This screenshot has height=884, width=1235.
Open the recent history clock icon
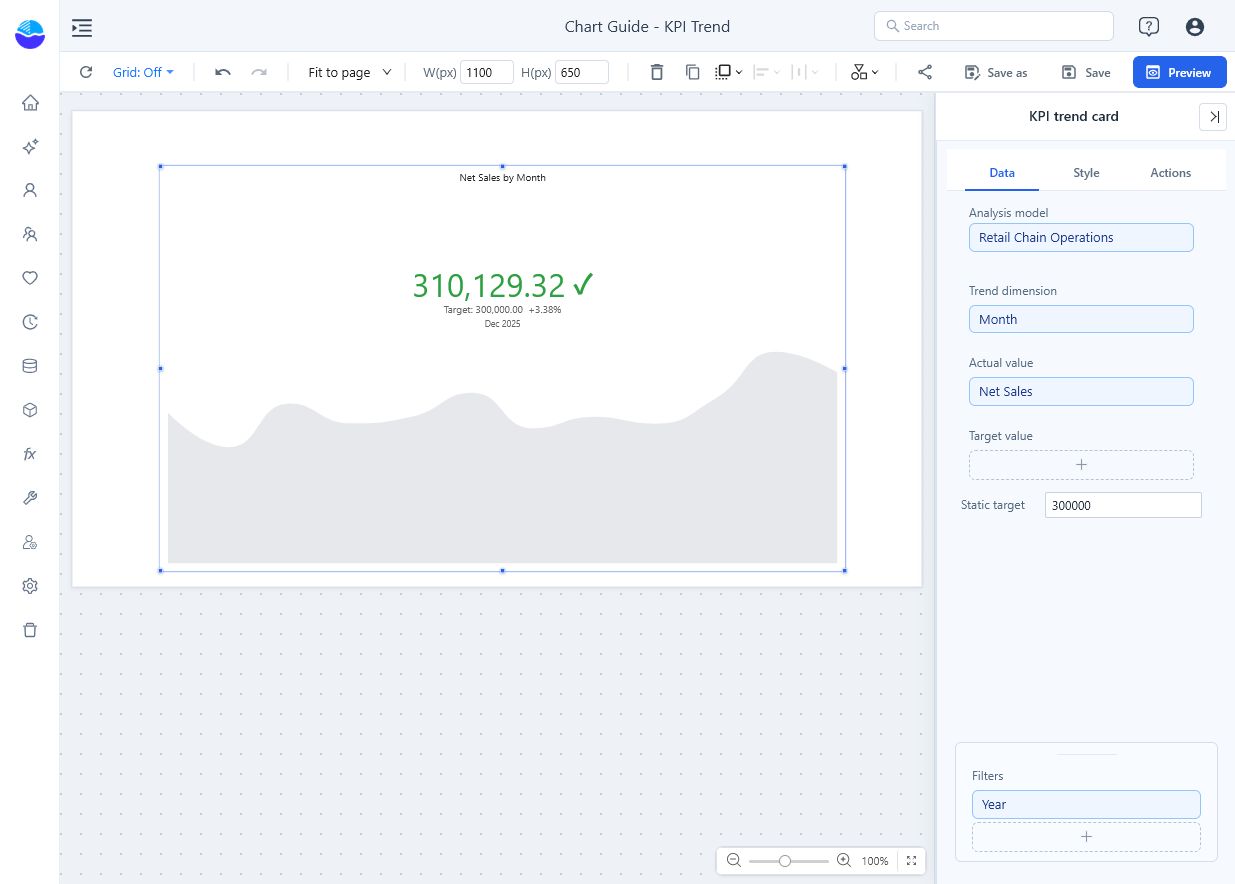tap(30, 322)
